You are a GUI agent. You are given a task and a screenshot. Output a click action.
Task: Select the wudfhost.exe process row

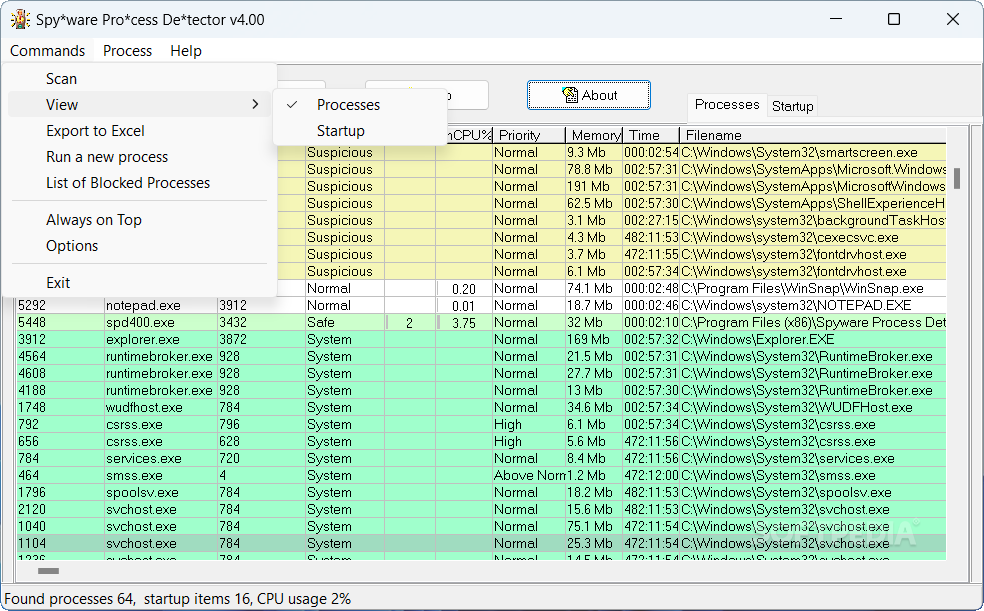(x=481, y=407)
